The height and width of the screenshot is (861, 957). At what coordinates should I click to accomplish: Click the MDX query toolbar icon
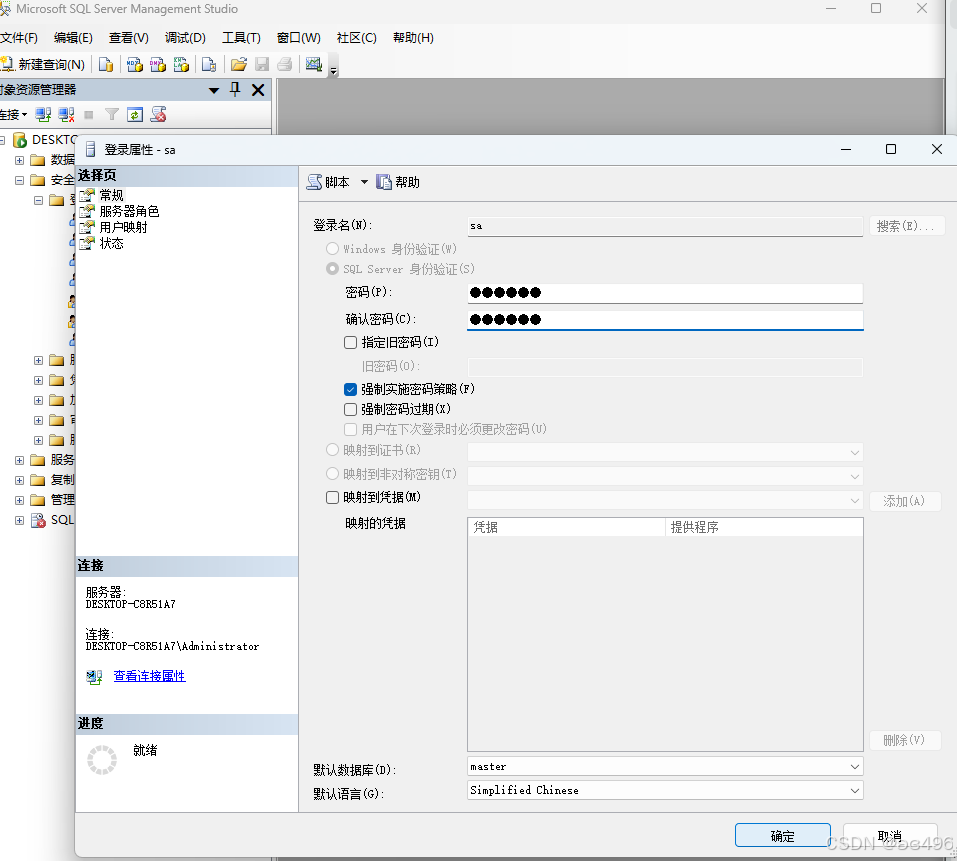(x=134, y=64)
